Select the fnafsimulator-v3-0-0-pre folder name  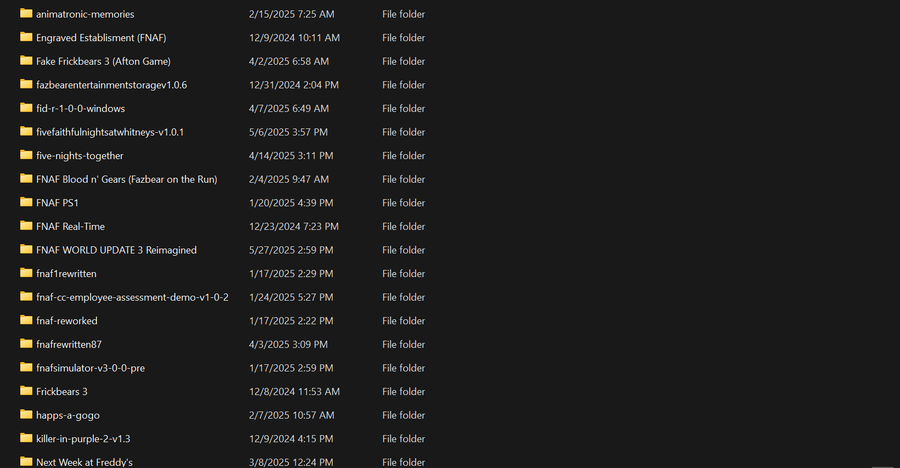[x=90, y=368]
